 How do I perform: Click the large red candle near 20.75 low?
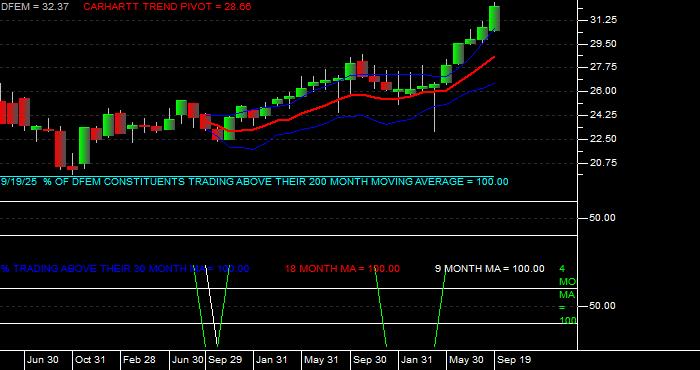coord(60,149)
